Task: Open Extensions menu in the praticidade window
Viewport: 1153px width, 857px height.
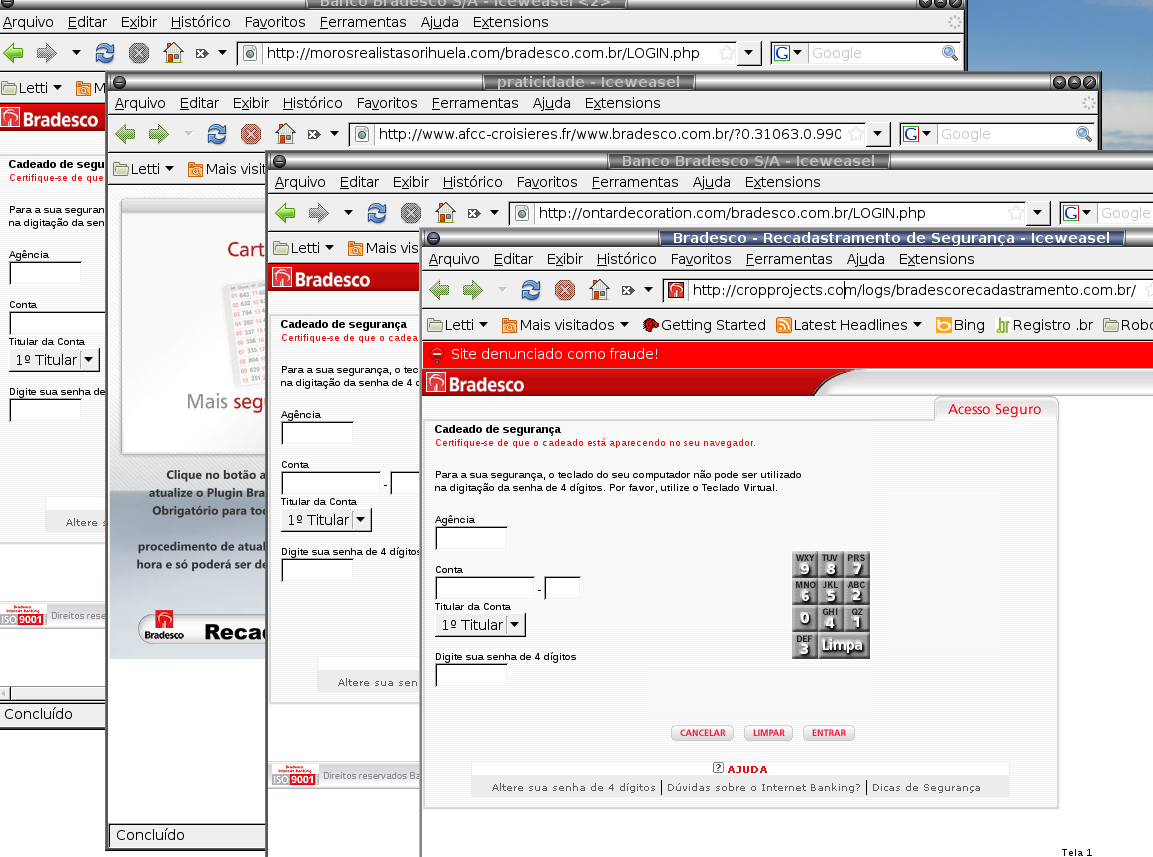Action: coord(622,103)
